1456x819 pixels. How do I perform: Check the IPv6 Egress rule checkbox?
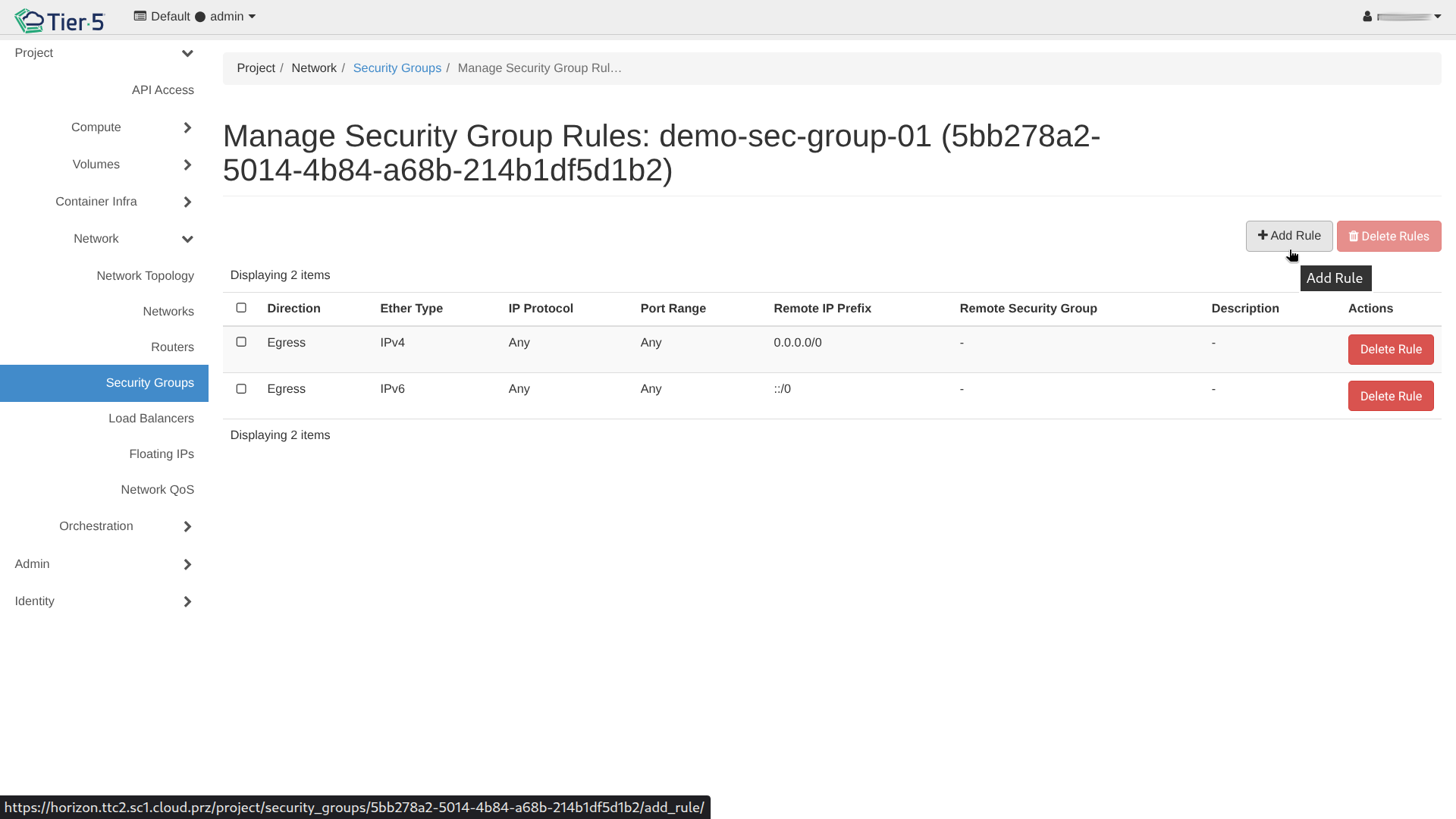(241, 389)
